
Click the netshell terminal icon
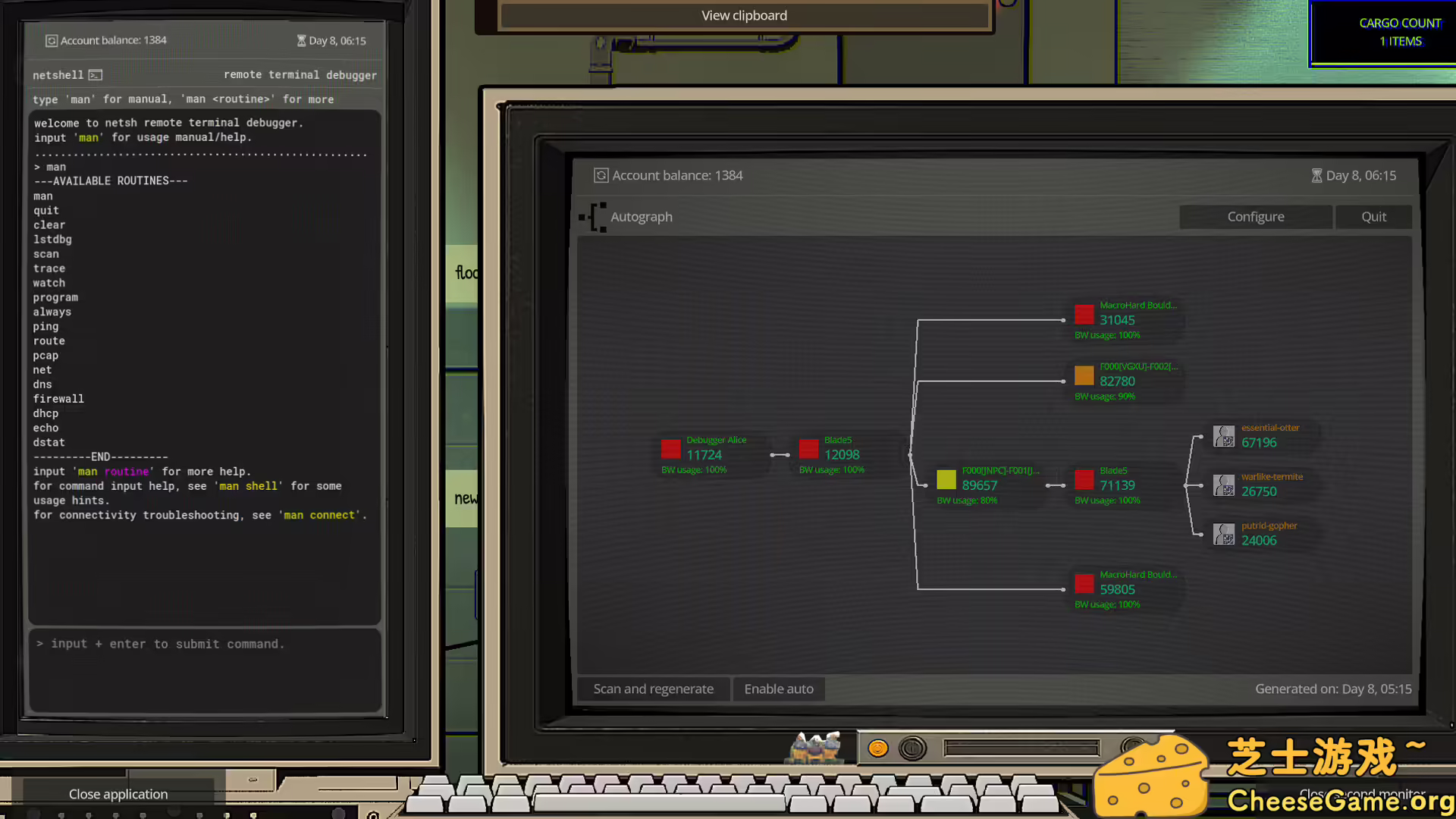[96, 75]
